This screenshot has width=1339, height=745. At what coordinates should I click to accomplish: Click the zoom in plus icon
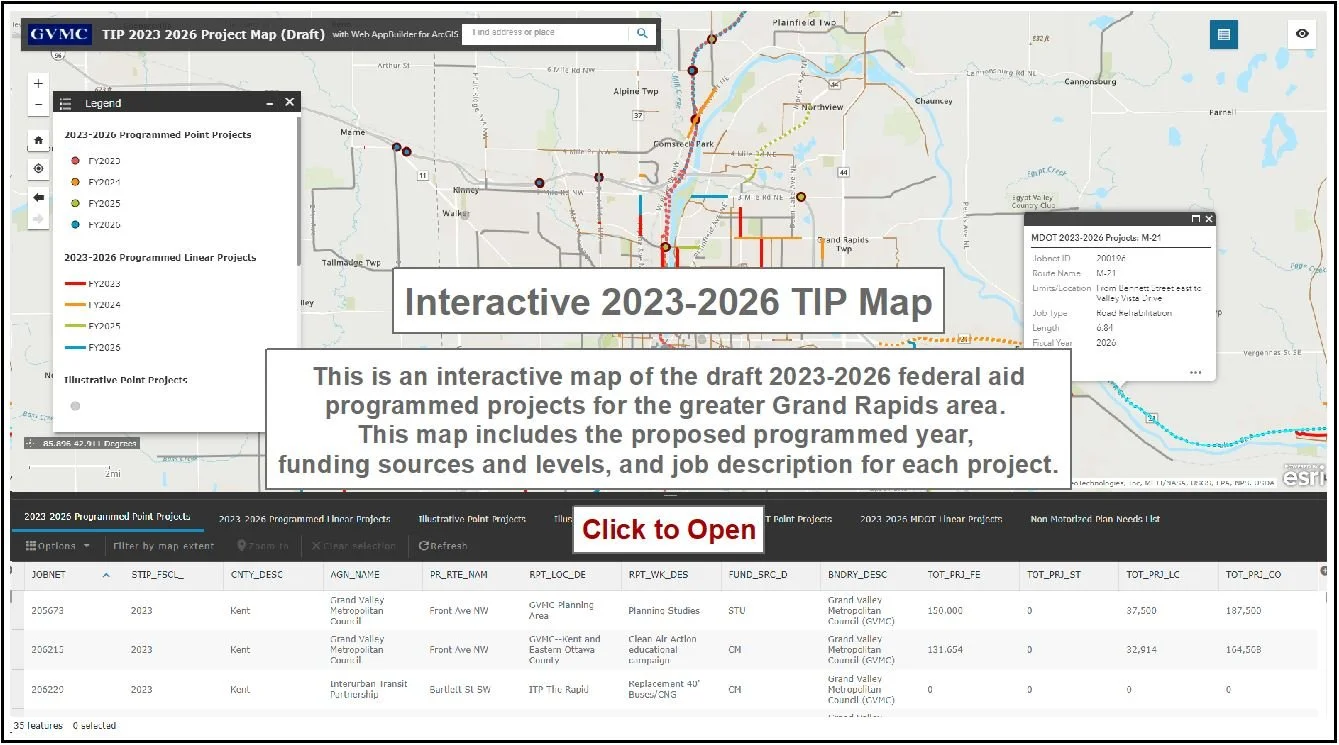pos(37,83)
